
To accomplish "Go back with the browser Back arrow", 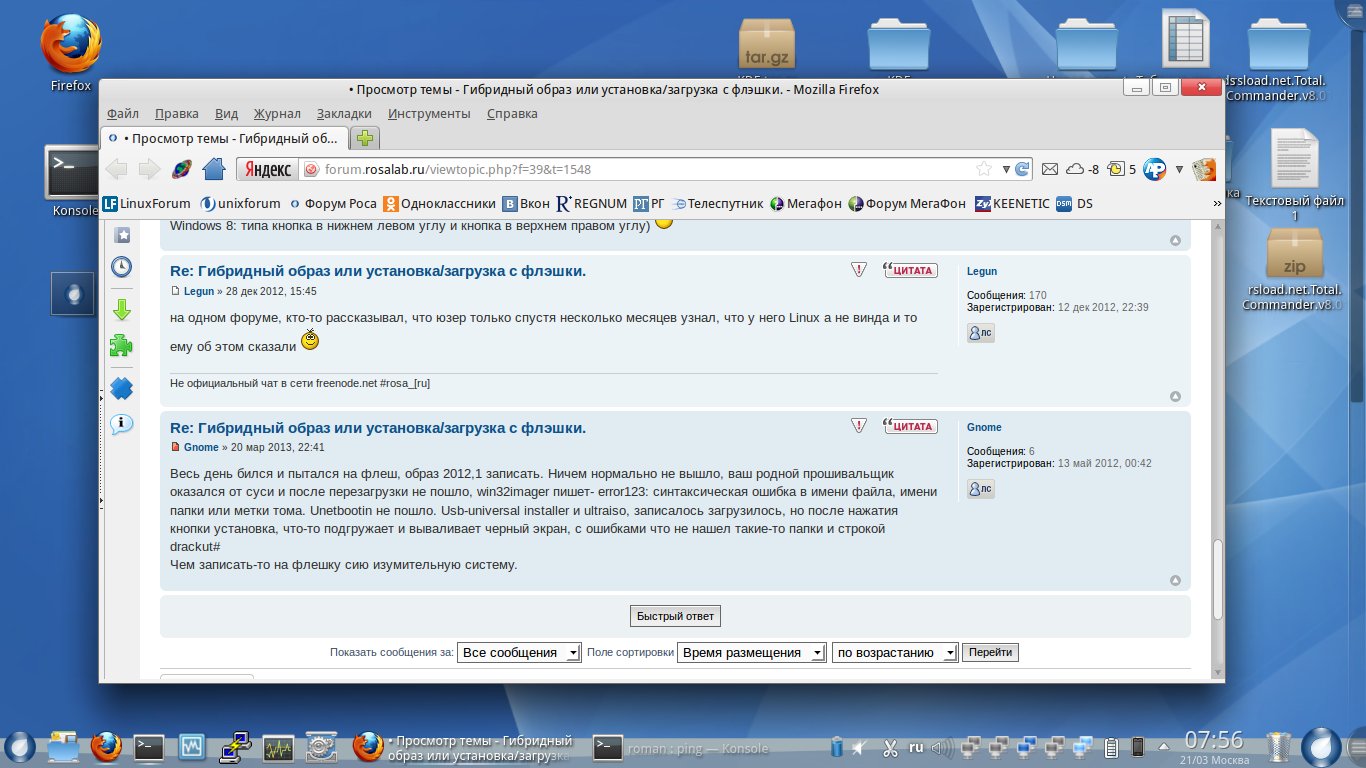I will coord(117,169).
